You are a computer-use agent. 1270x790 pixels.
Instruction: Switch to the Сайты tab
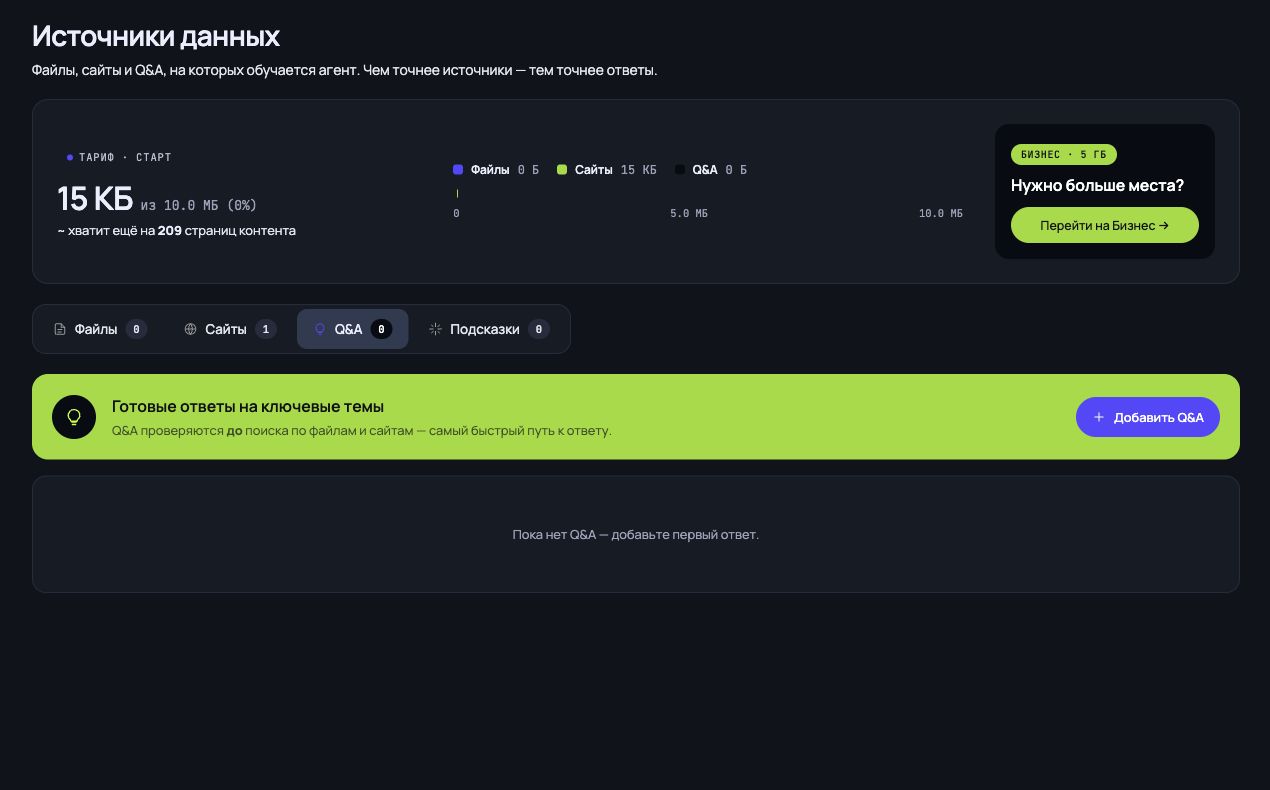tap(230, 329)
